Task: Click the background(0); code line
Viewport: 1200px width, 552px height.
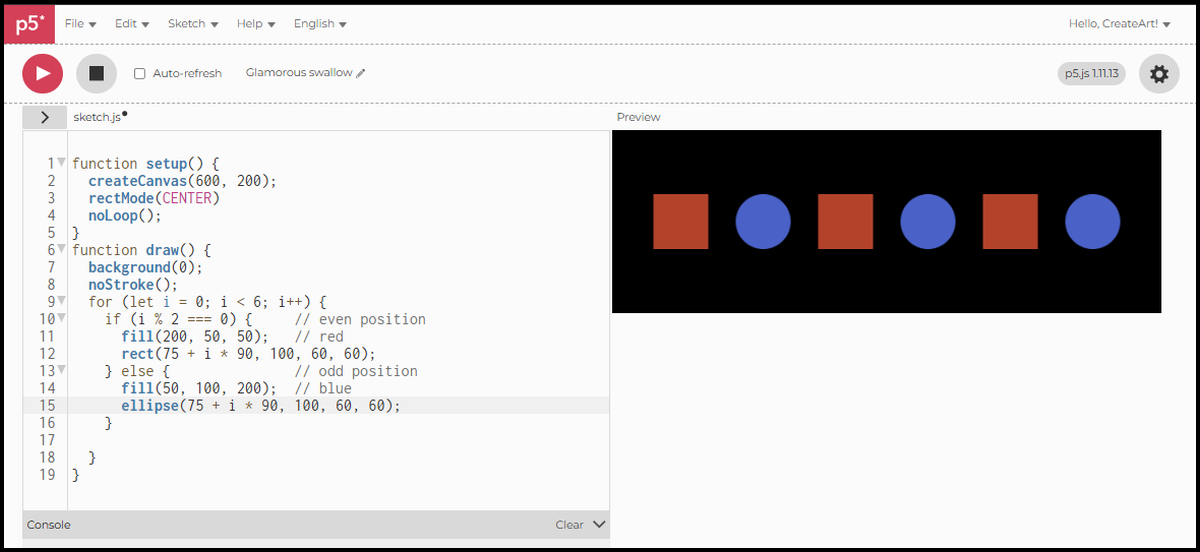Action: [145, 267]
